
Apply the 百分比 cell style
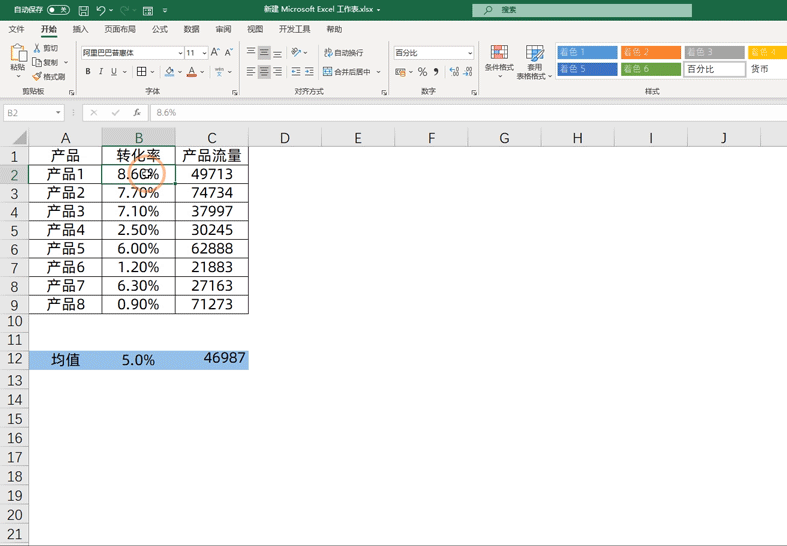[x=714, y=69]
